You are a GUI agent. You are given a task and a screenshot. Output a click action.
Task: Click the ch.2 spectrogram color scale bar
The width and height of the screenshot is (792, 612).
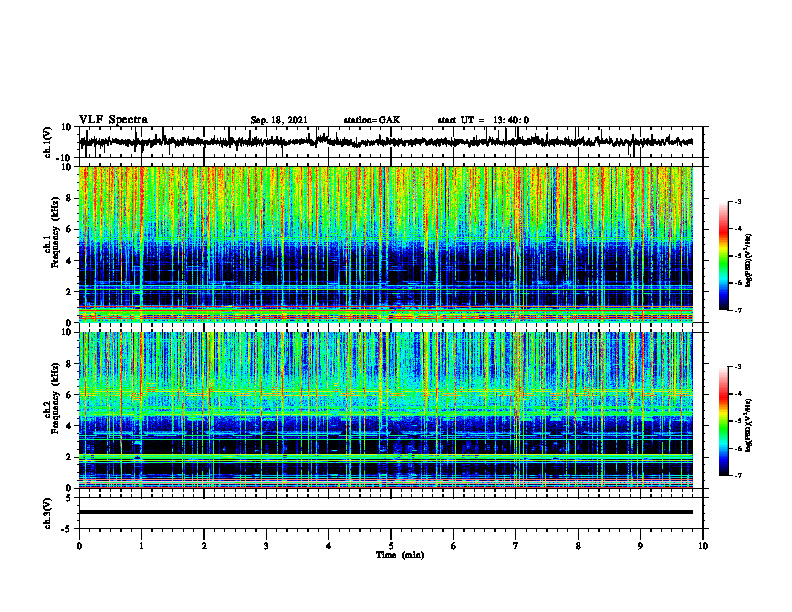(723, 421)
